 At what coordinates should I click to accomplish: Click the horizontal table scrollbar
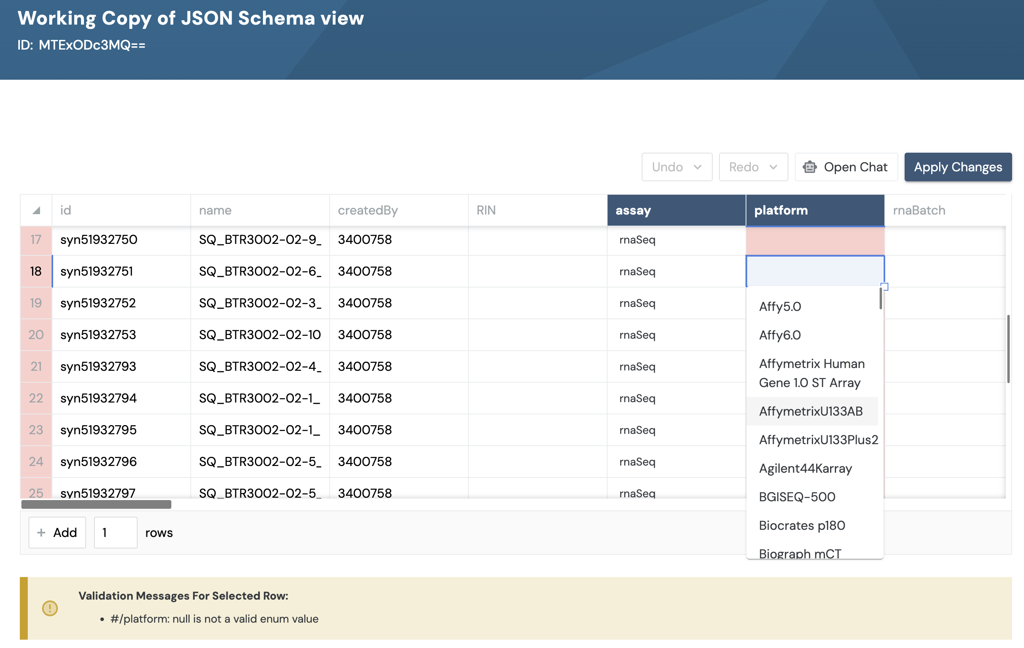coord(96,504)
